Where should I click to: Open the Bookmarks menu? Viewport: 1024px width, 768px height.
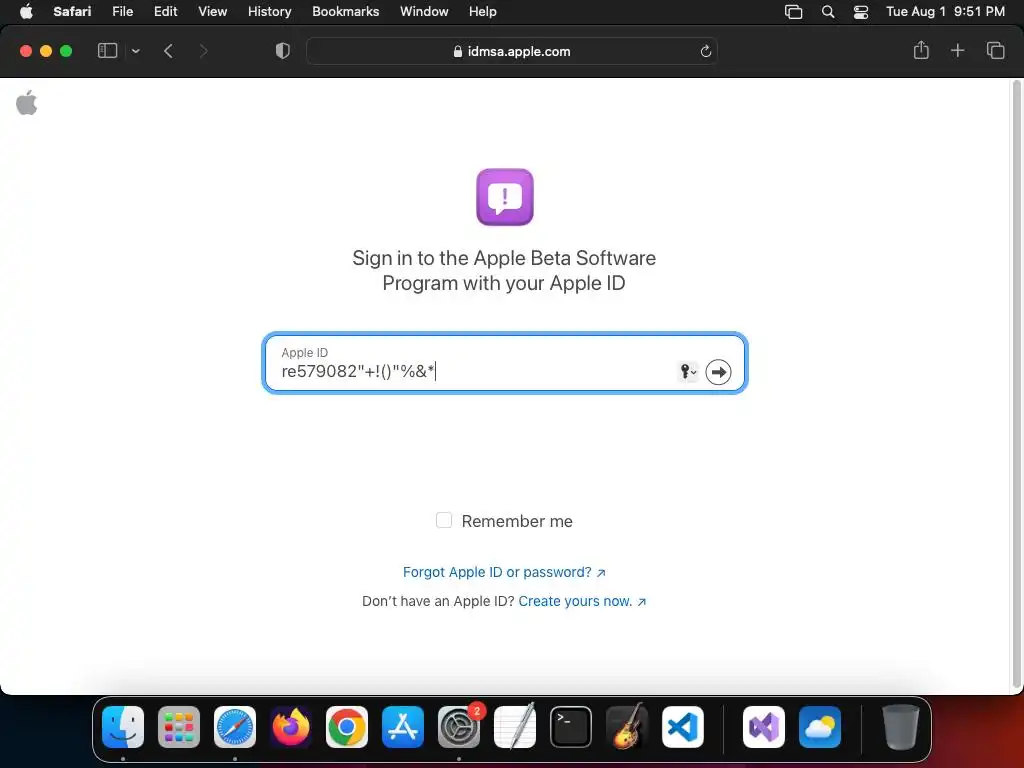click(x=345, y=12)
